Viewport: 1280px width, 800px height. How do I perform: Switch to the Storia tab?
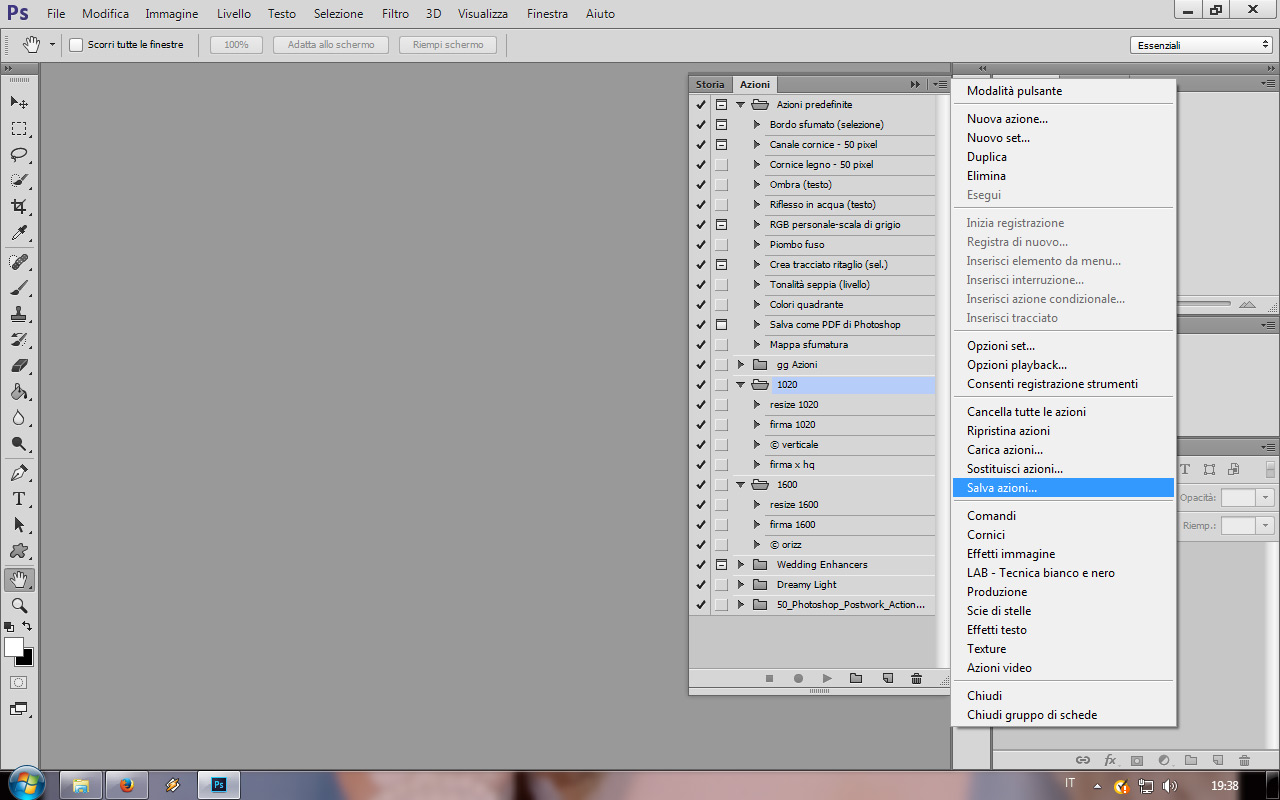[x=710, y=85]
